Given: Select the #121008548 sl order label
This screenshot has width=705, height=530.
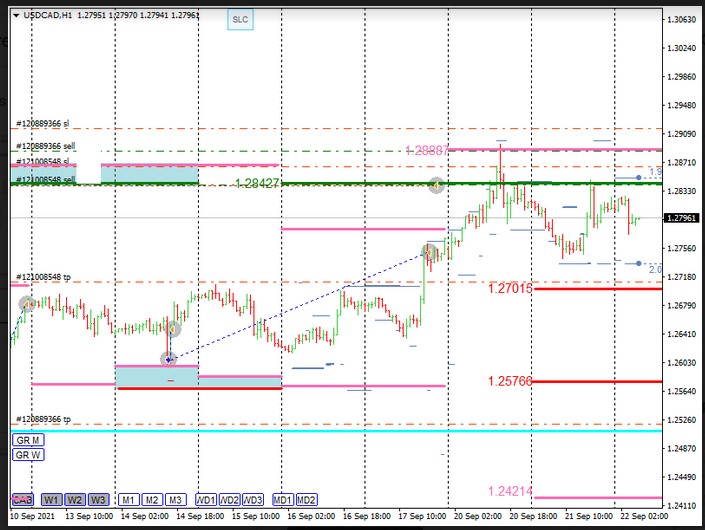Looking at the screenshot, I should [x=43, y=161].
